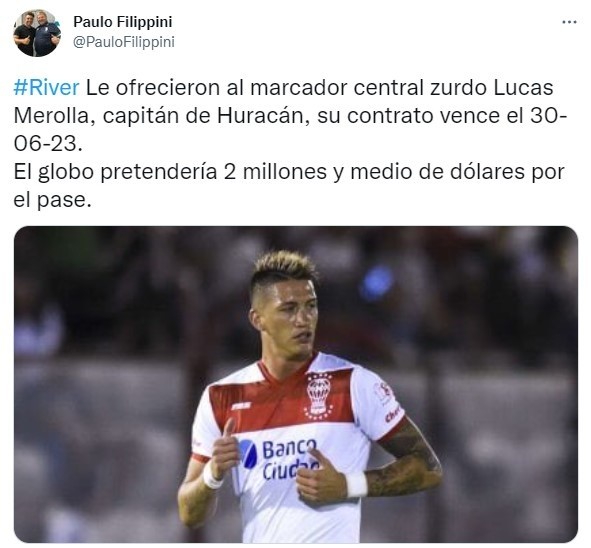Click the blurred blue light in photo background

pyautogui.click(x=376, y=283)
